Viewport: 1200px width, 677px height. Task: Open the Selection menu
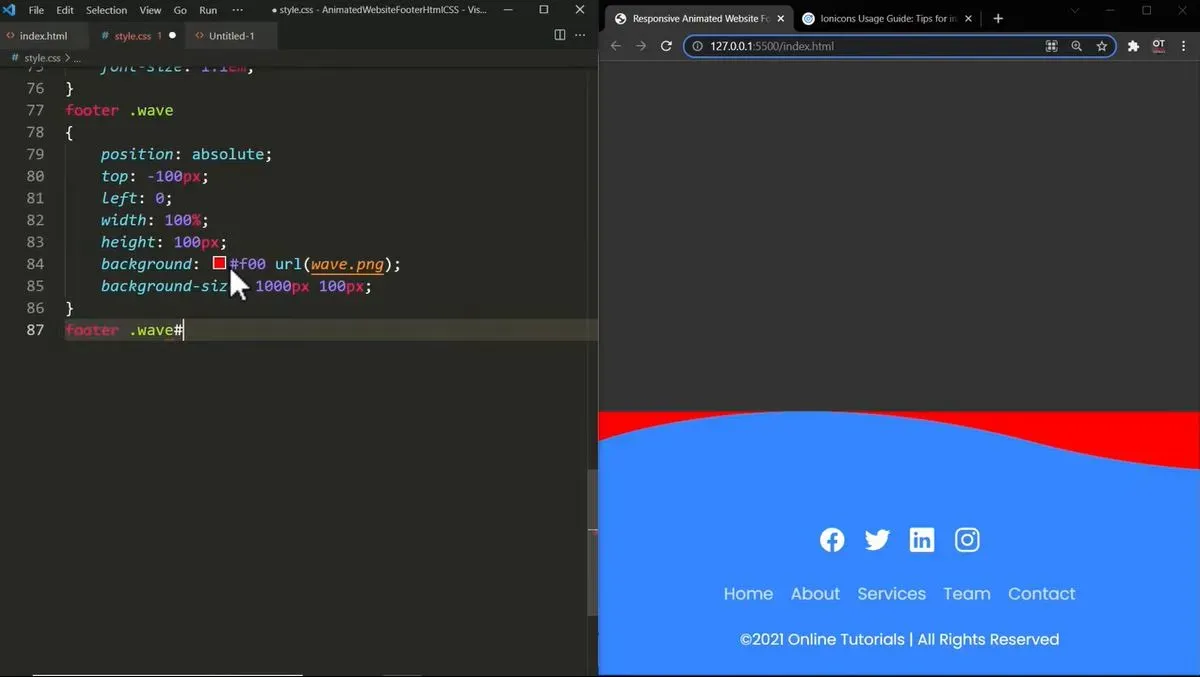(106, 10)
